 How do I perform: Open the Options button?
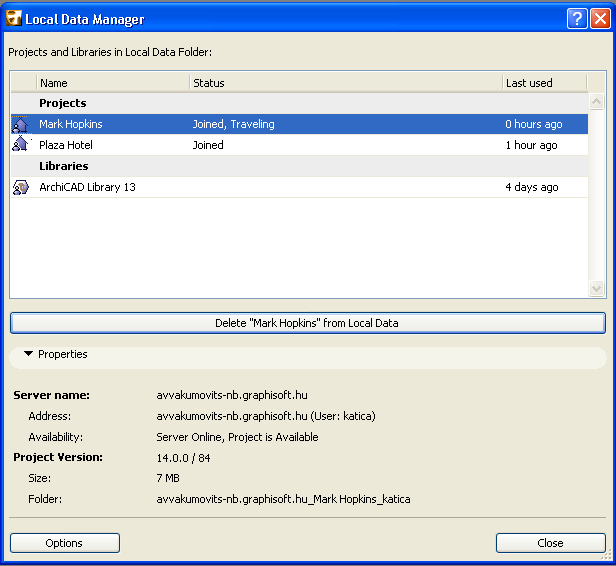(x=64, y=543)
